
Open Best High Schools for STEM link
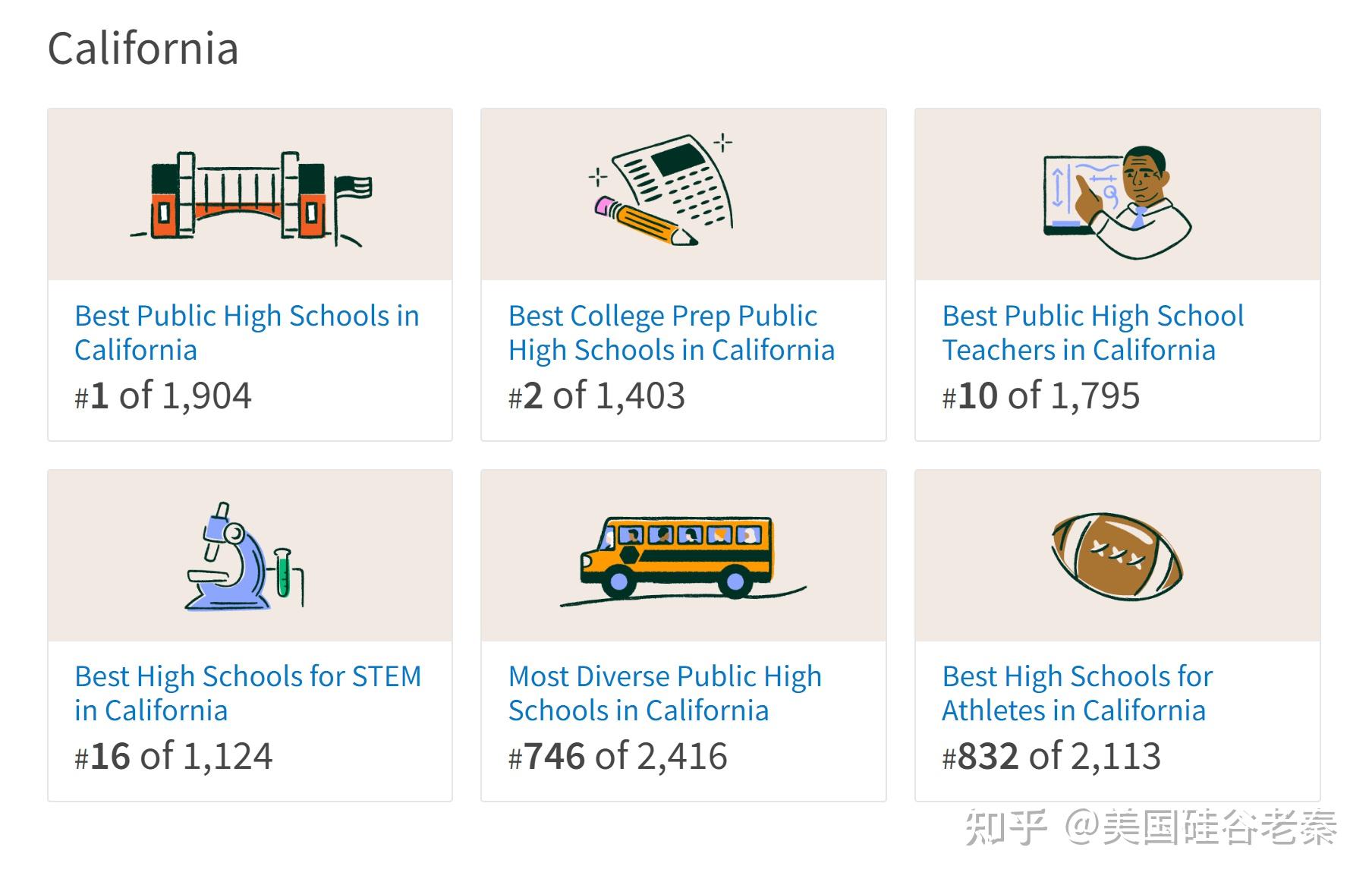click(247, 693)
